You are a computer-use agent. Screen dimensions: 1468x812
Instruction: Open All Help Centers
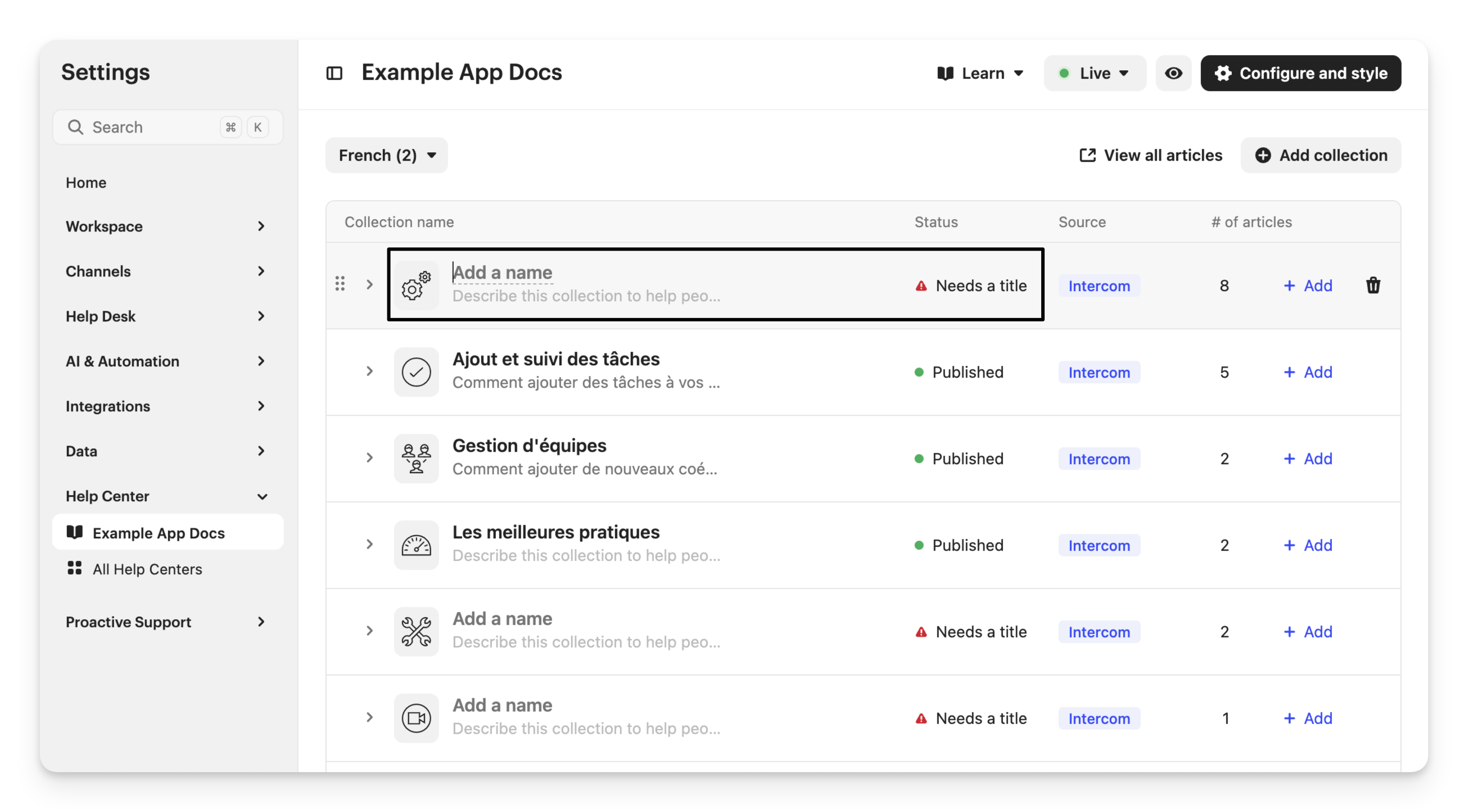point(147,569)
